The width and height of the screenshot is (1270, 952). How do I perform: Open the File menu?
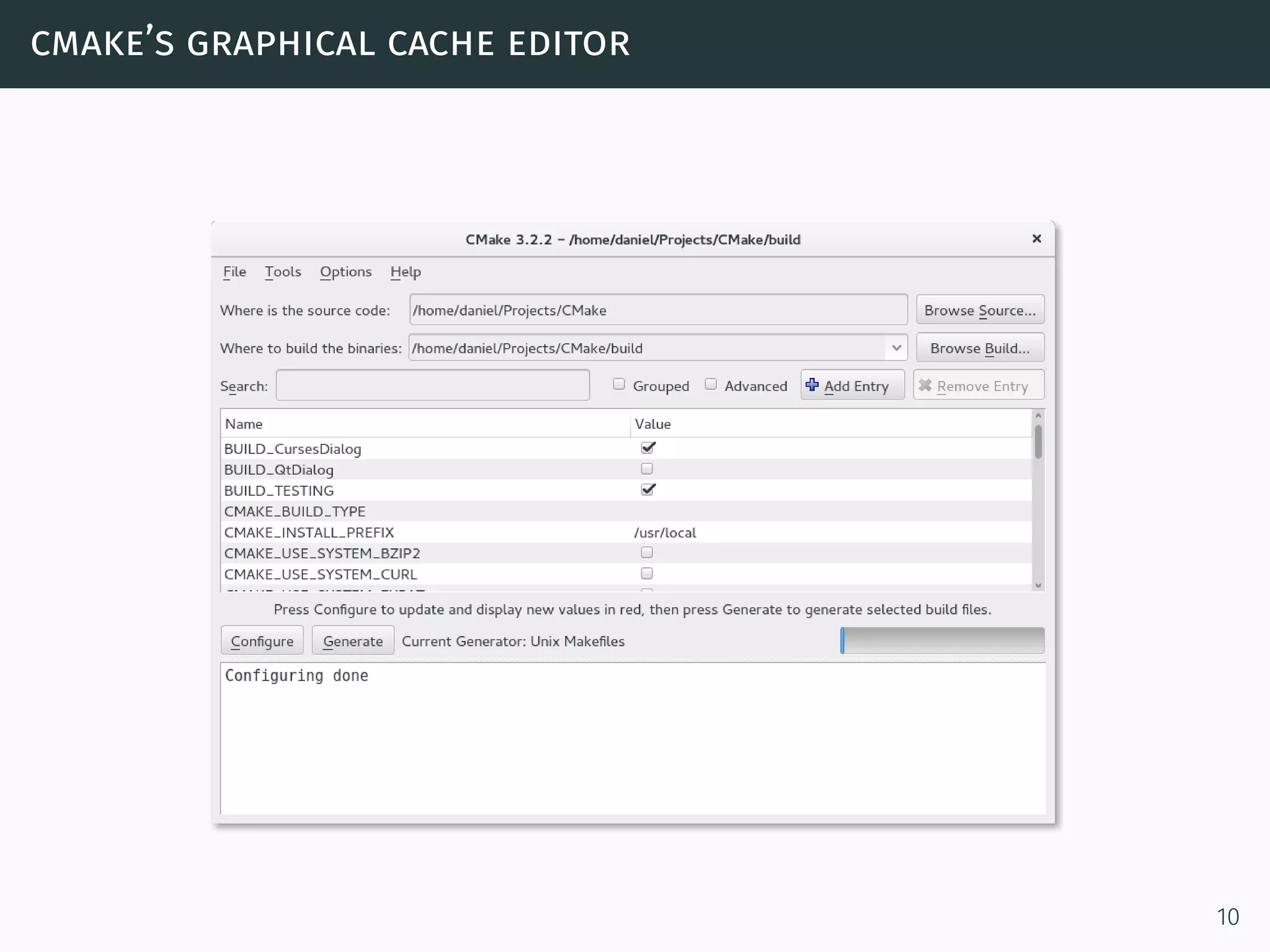coord(234,272)
